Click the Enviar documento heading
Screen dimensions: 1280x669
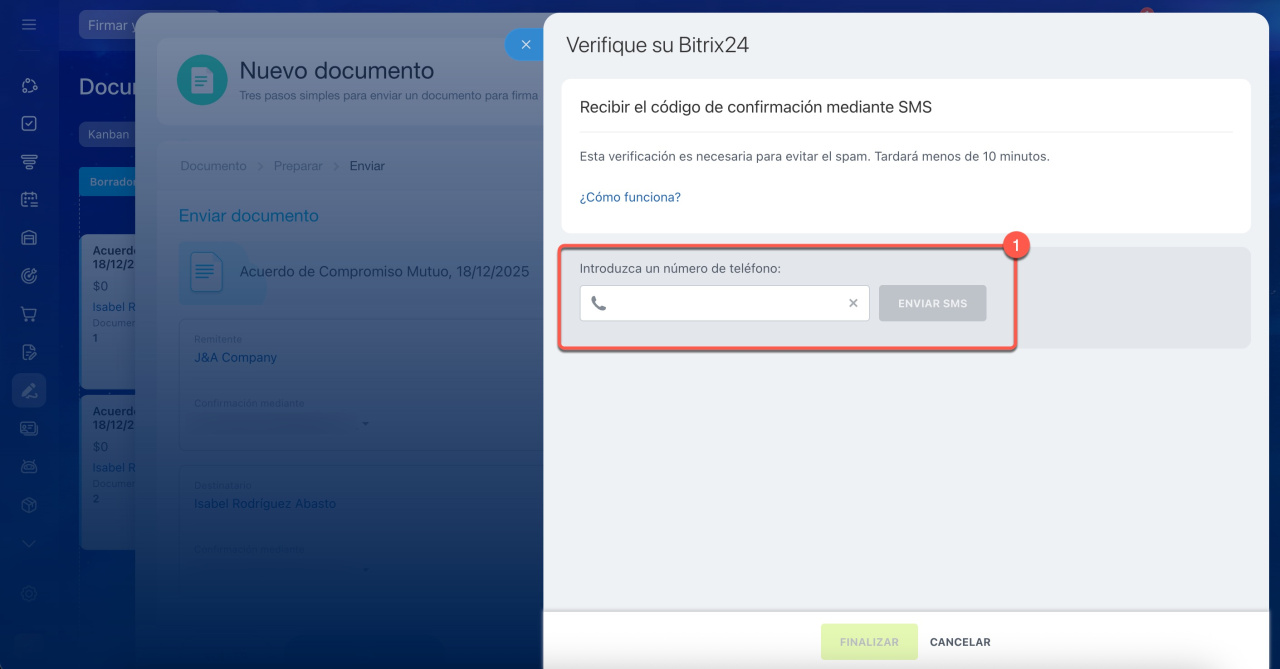(x=248, y=215)
